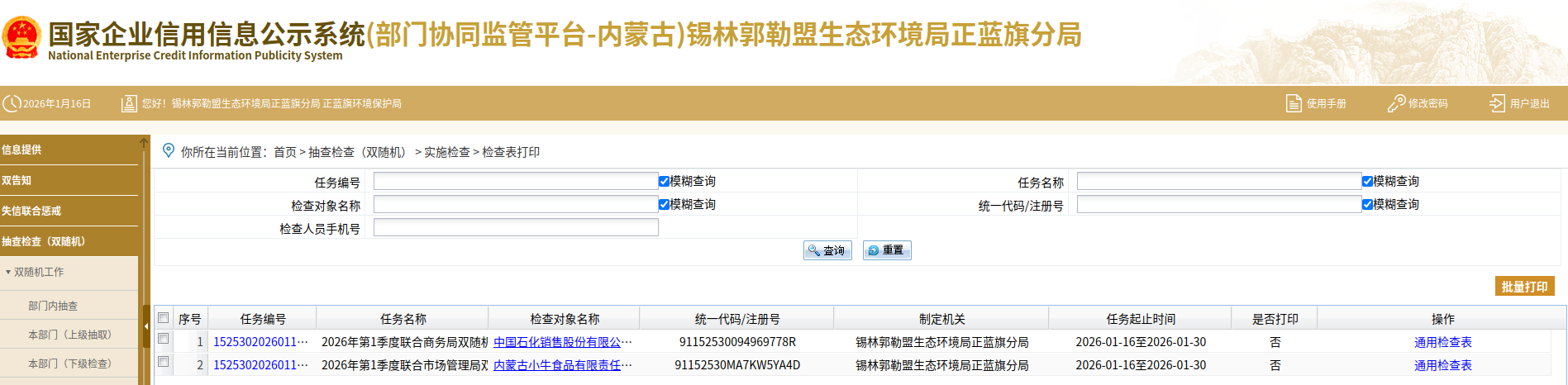Toggle 模糊查询 checkbox next to 任务名称

pyautogui.click(x=1367, y=181)
